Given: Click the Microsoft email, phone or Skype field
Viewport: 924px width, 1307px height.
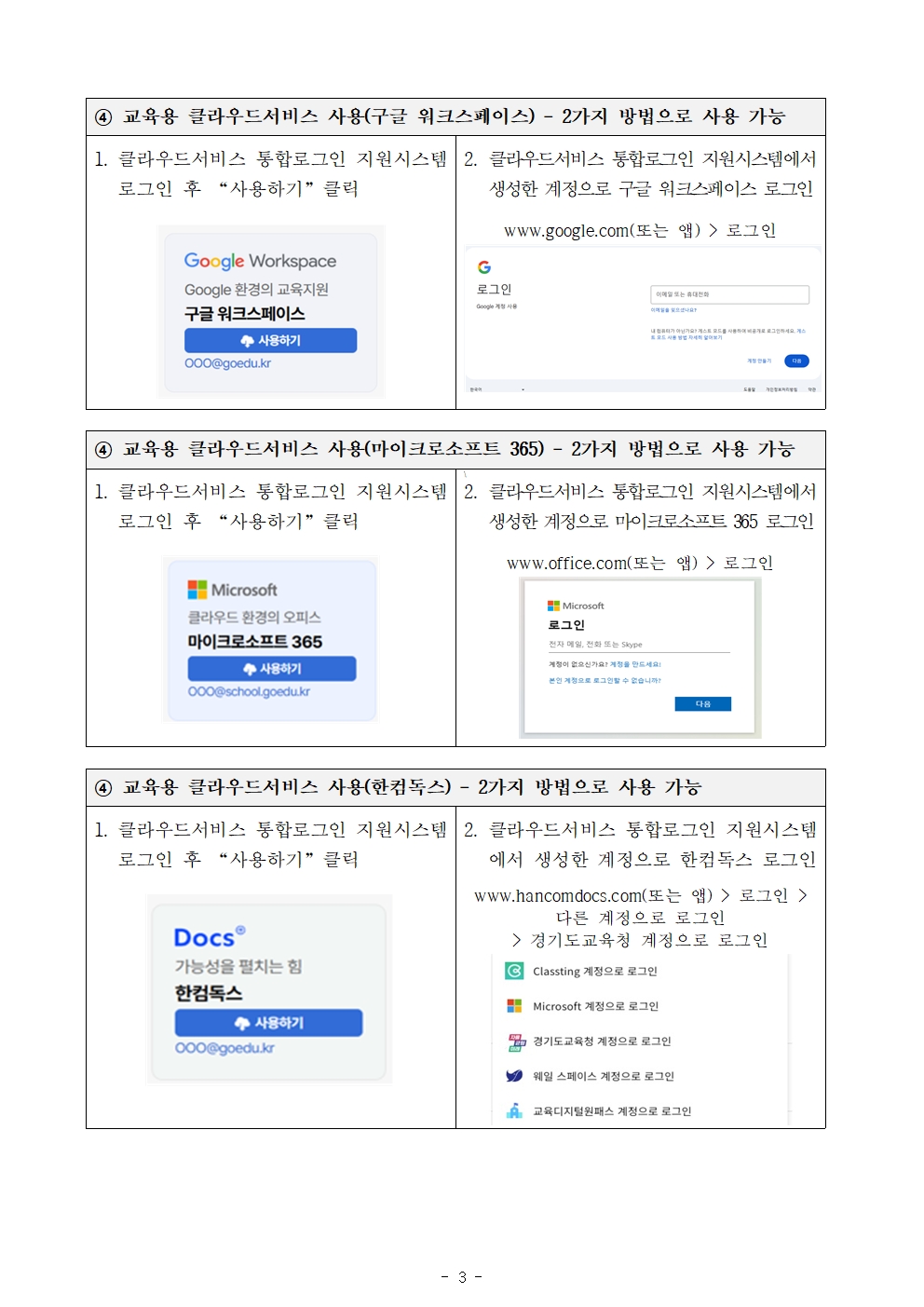Looking at the screenshot, I should pyautogui.click(x=639, y=645).
